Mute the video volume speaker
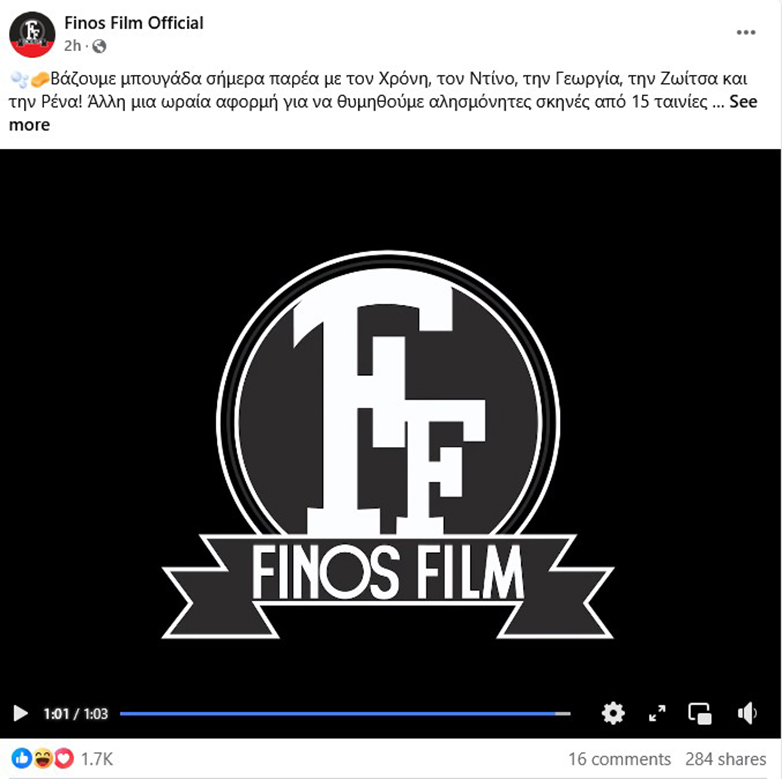The height and width of the screenshot is (779, 782). 747,713
